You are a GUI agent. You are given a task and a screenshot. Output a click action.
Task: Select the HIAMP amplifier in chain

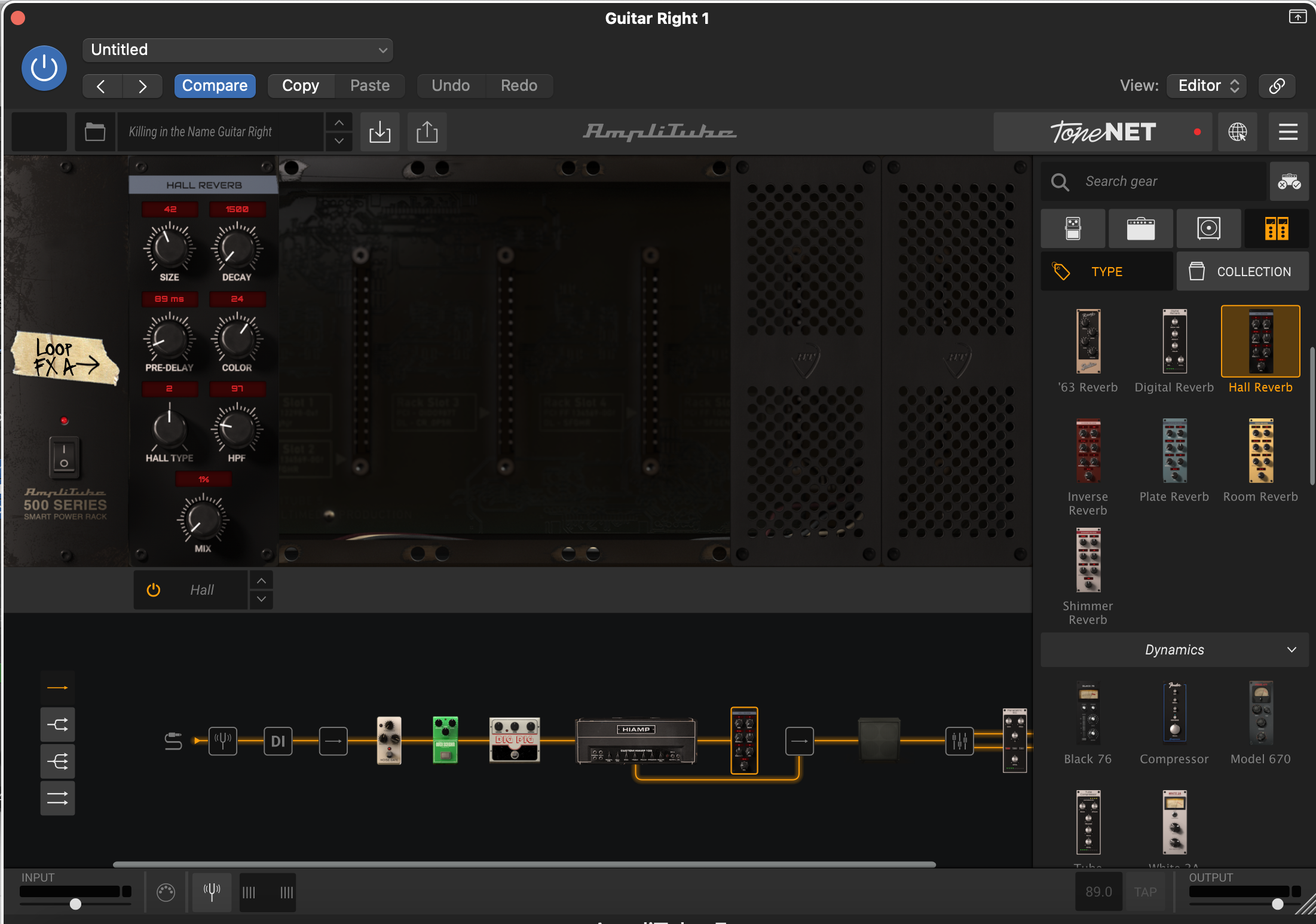click(x=636, y=741)
